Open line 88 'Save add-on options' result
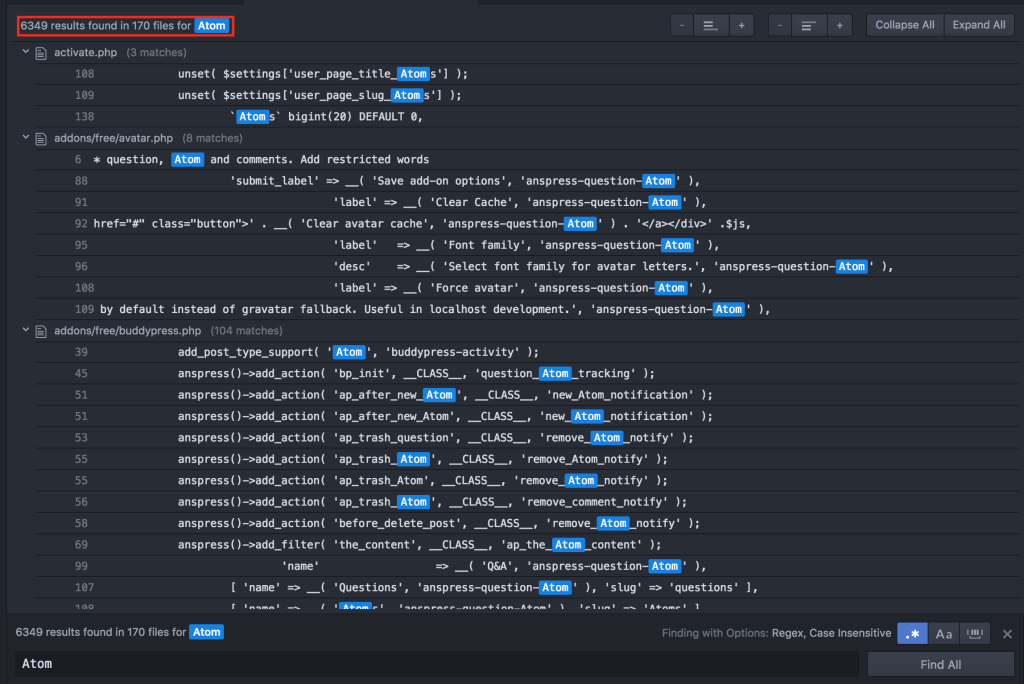 point(527,181)
